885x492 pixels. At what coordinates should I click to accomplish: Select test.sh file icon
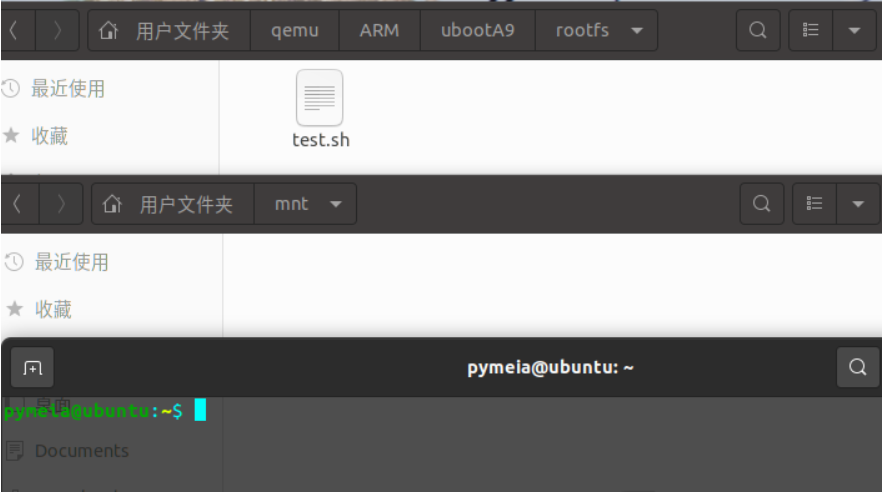(319, 98)
